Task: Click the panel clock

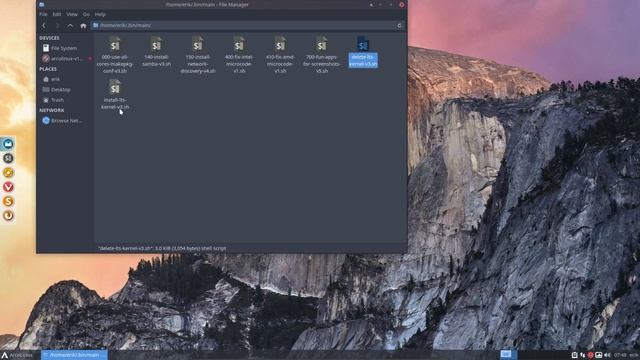Action: (620, 355)
